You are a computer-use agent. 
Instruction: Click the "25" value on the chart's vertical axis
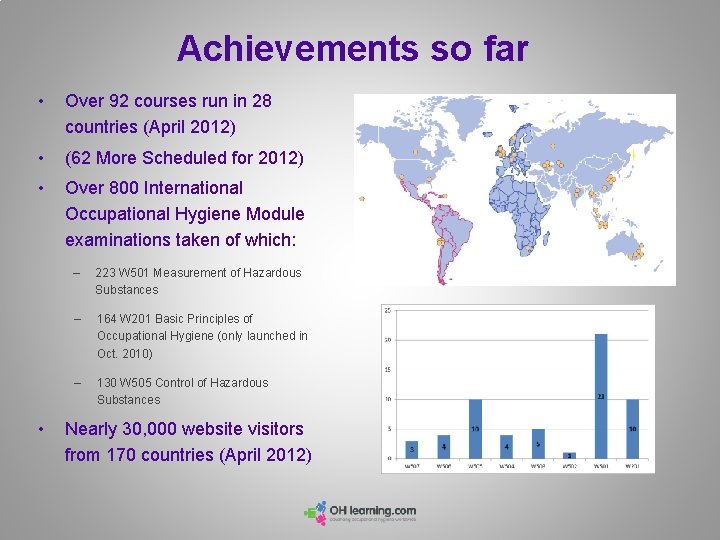(388, 311)
